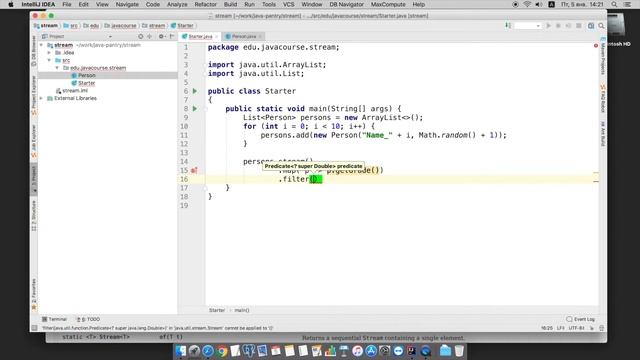Open Search Everywhere magnifier in IDE toolbar
The width and height of the screenshot is (640, 360).
(x=601, y=26)
